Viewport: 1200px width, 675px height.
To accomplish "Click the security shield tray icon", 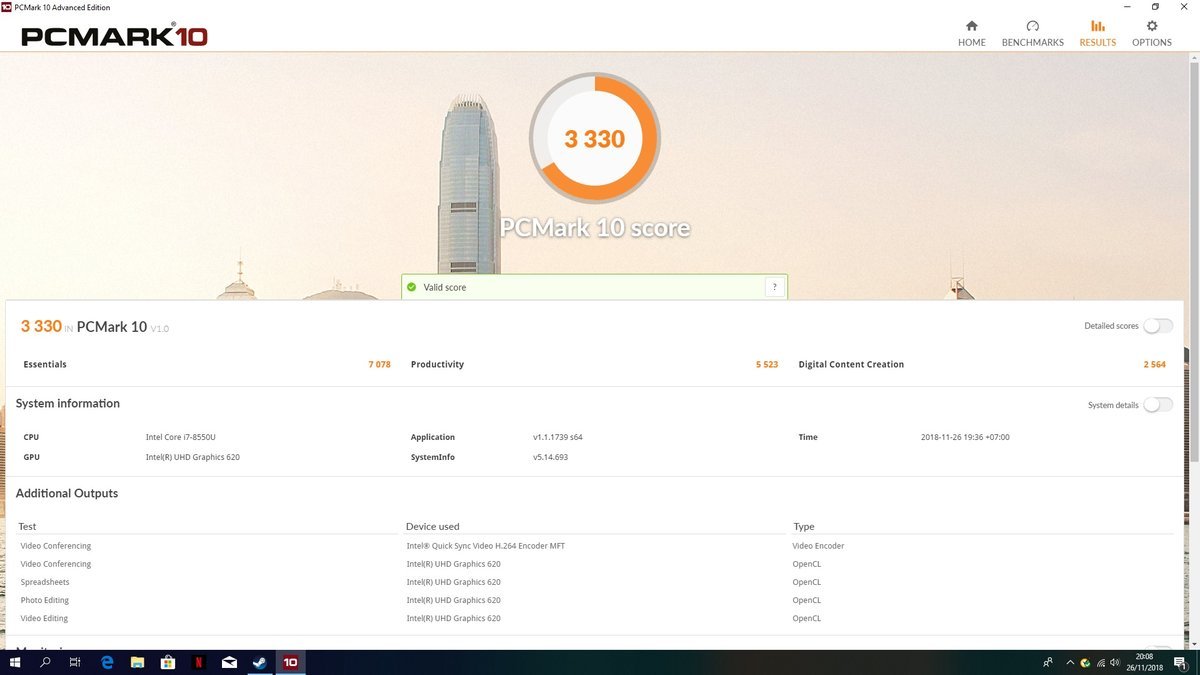I will pyautogui.click(x=1085, y=662).
